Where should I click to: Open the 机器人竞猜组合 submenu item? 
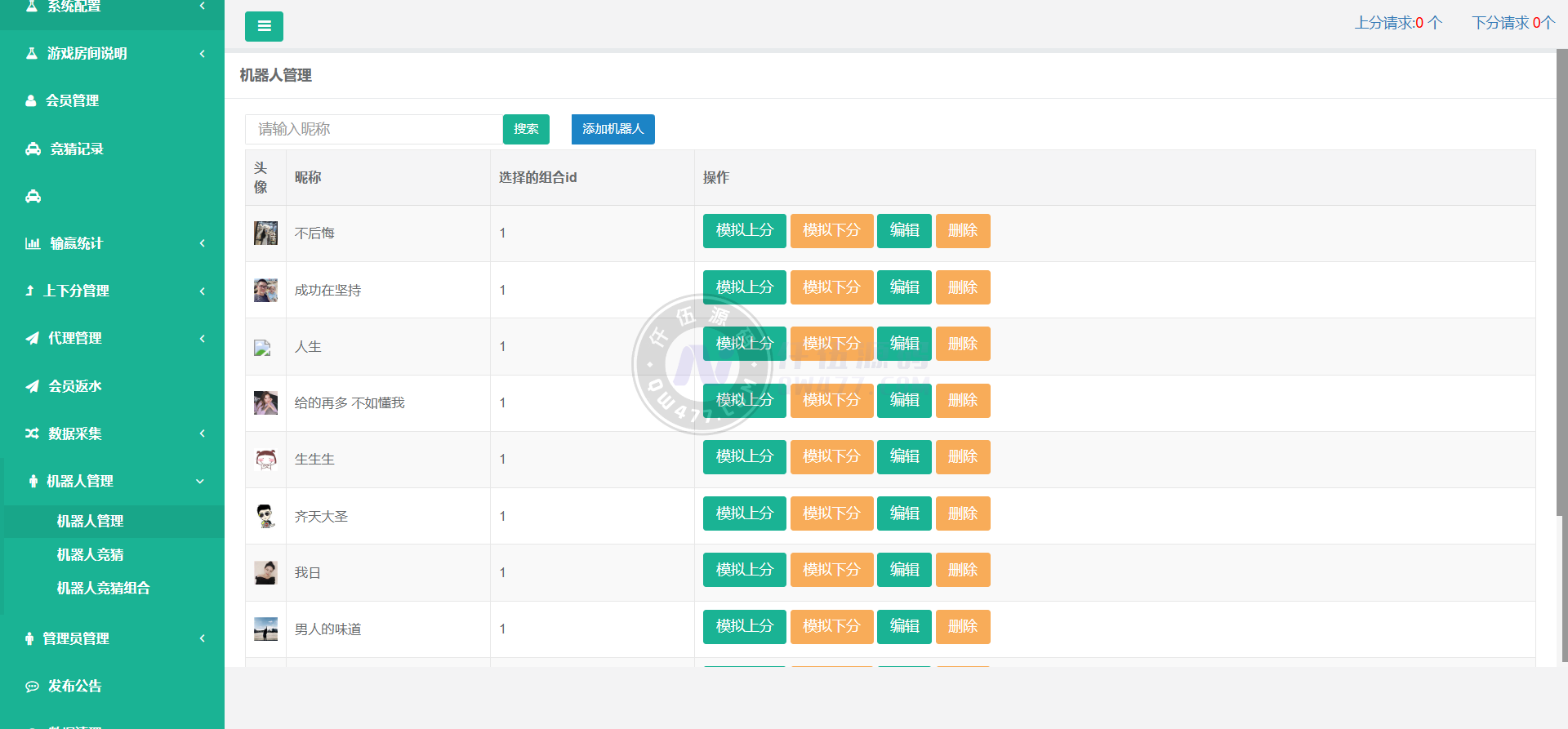point(103,589)
